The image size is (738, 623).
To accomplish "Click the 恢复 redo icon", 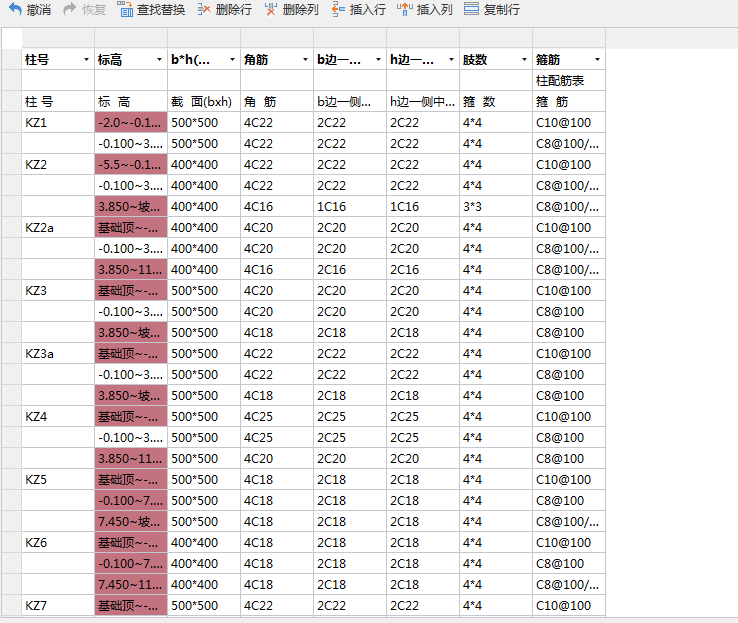I will point(70,9).
